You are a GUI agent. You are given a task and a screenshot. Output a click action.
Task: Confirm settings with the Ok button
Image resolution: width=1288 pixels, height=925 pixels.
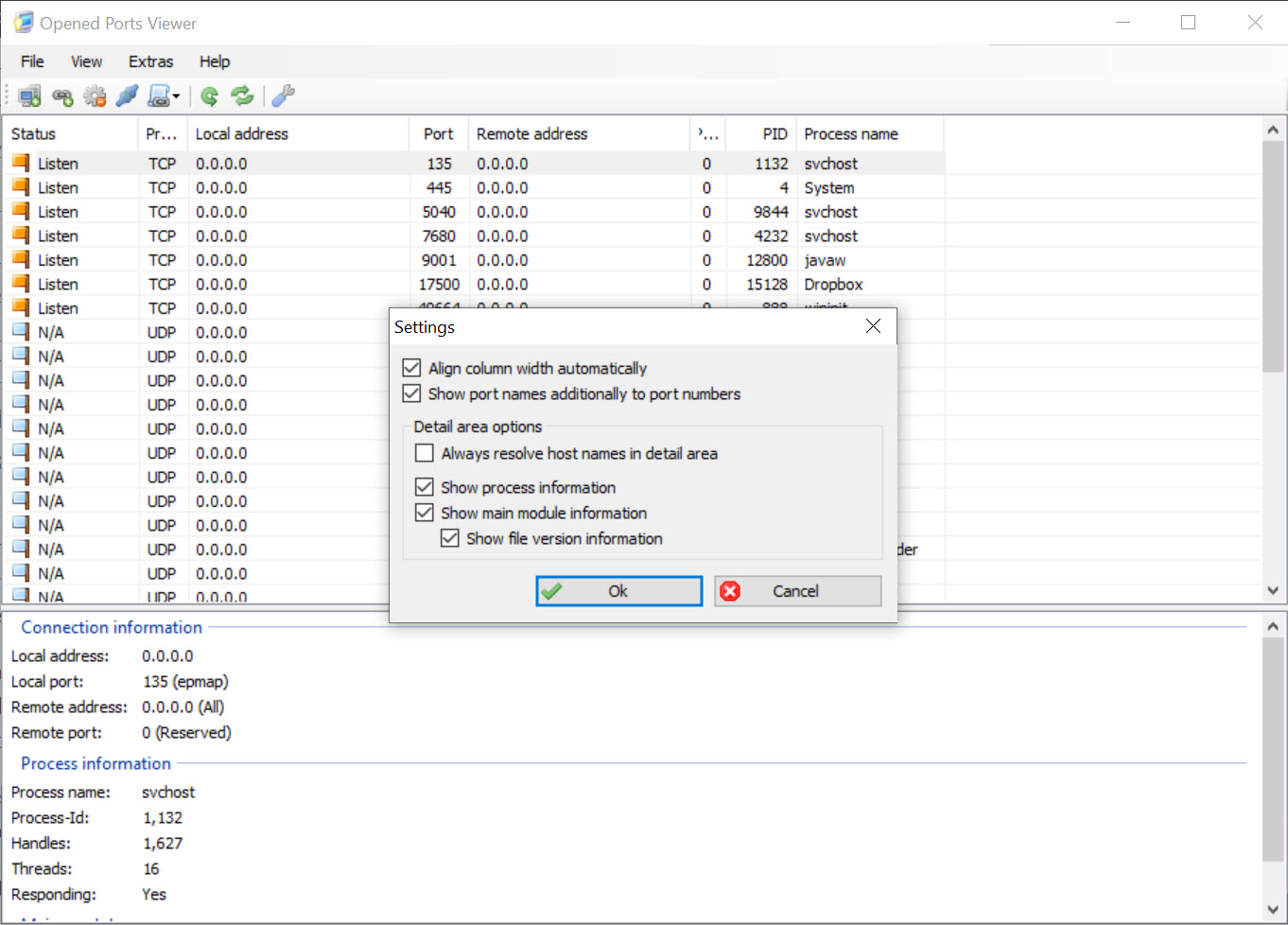[x=618, y=591]
